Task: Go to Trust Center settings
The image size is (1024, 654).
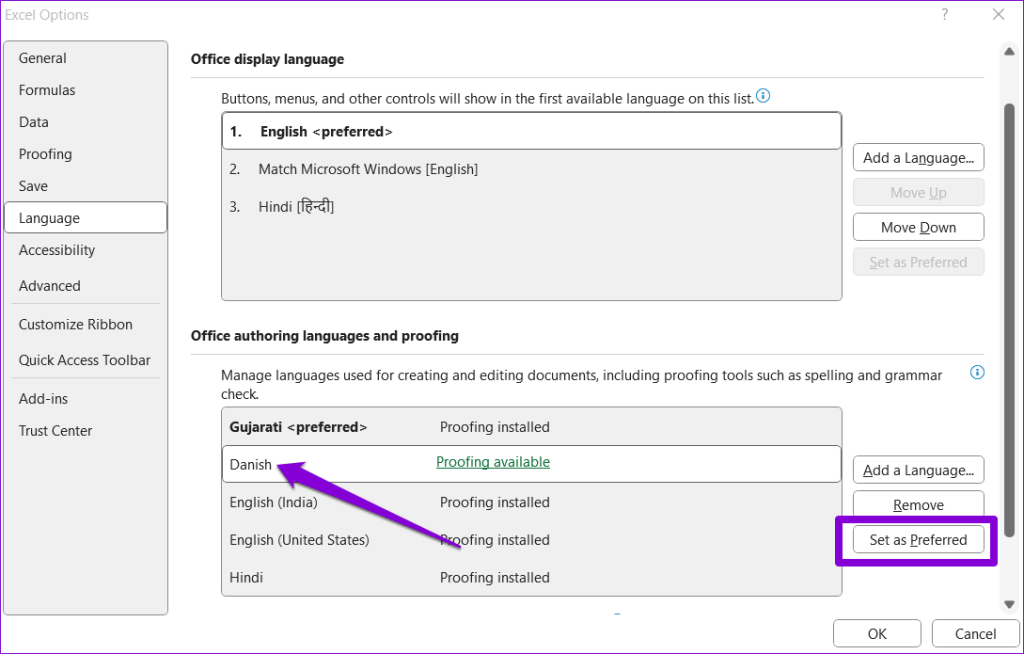Action: pos(56,431)
